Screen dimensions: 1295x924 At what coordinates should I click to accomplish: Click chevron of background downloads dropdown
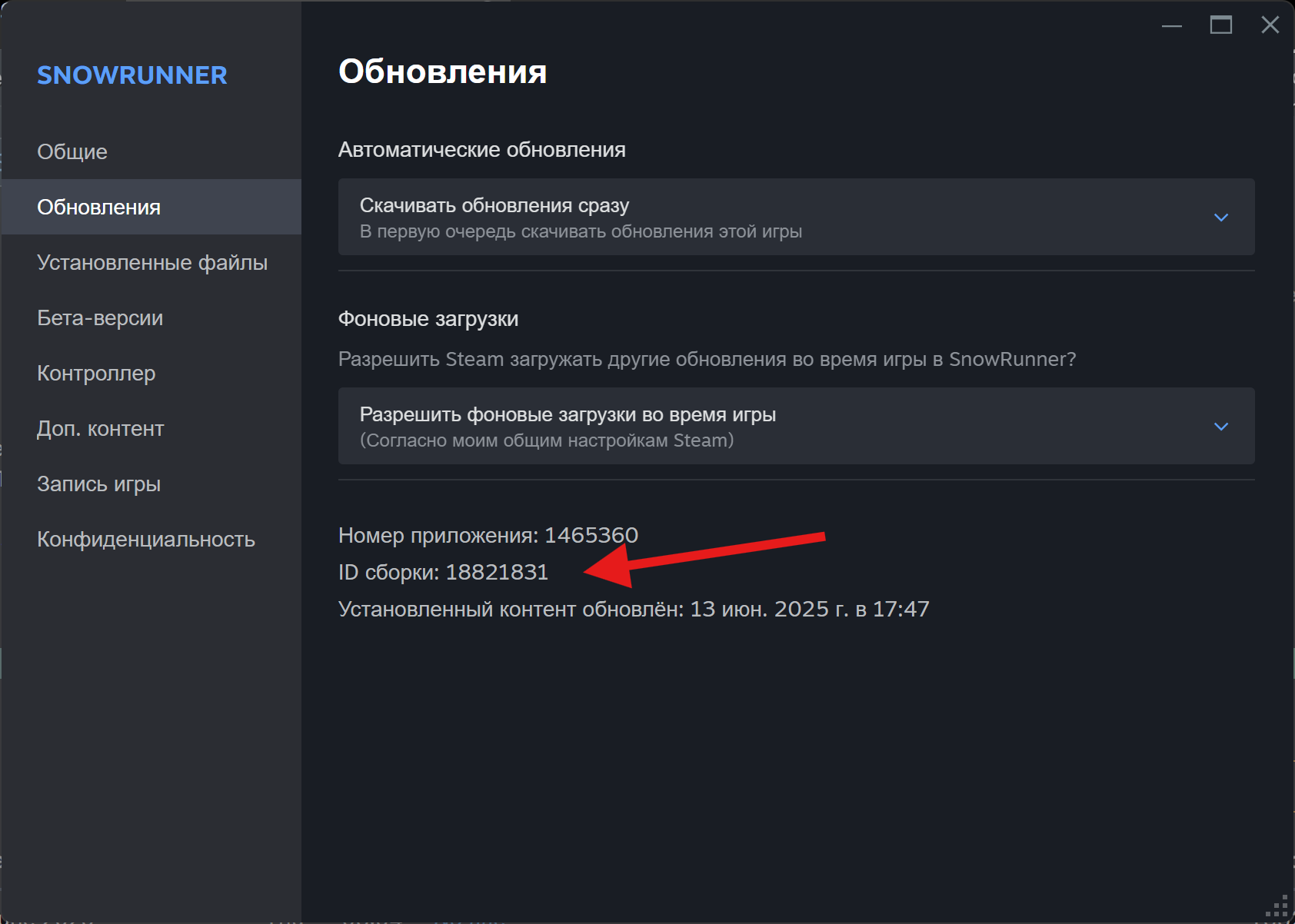1220,427
